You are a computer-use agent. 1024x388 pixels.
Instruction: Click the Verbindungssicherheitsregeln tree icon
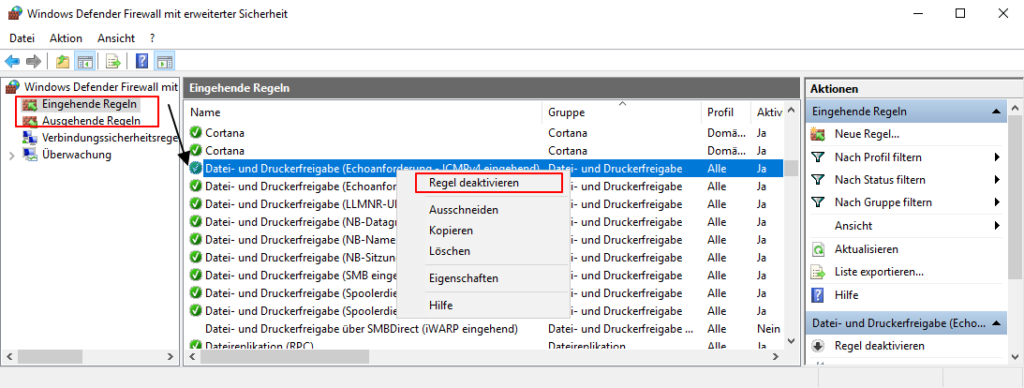click(31, 138)
